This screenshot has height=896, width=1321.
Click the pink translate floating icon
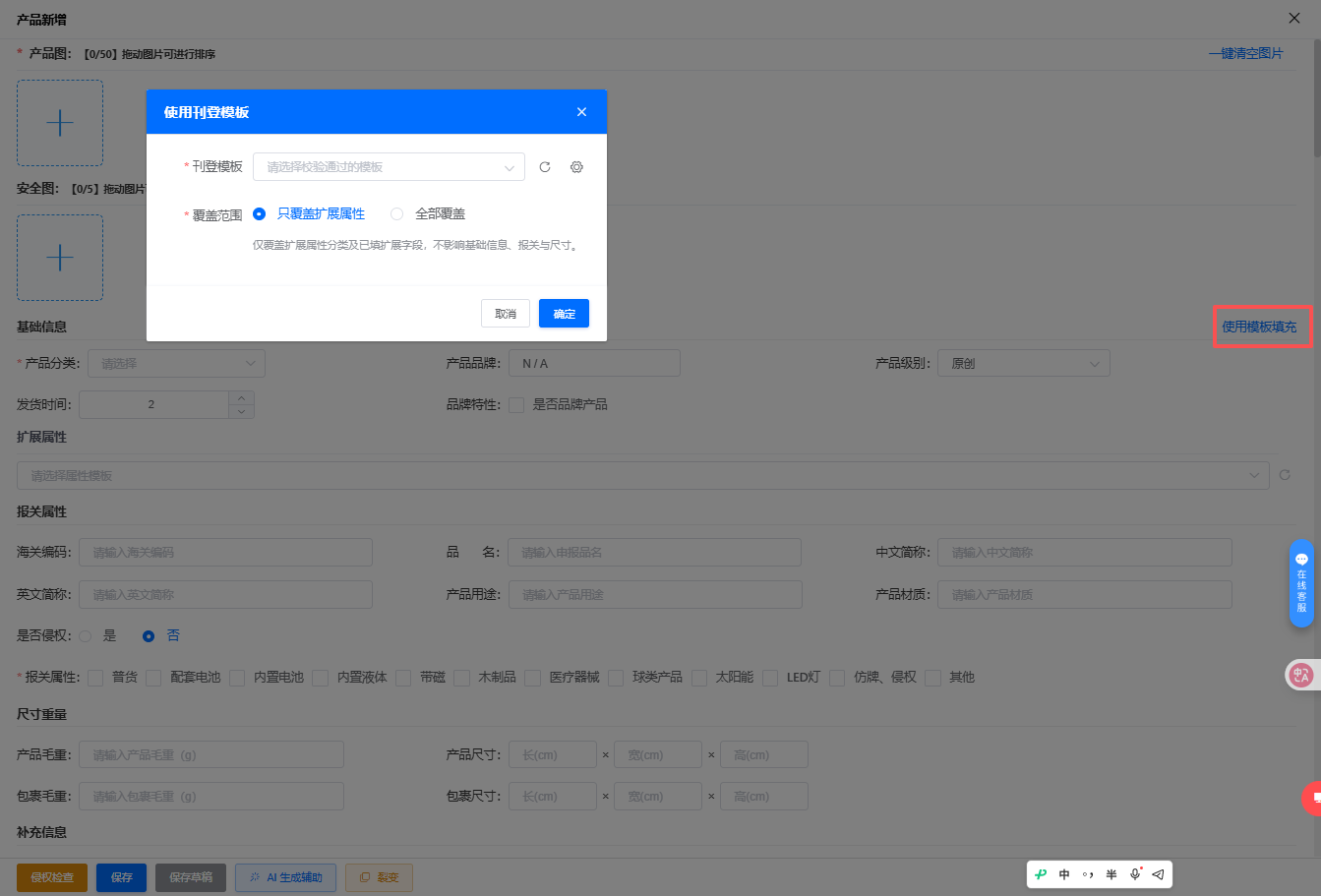1301,675
